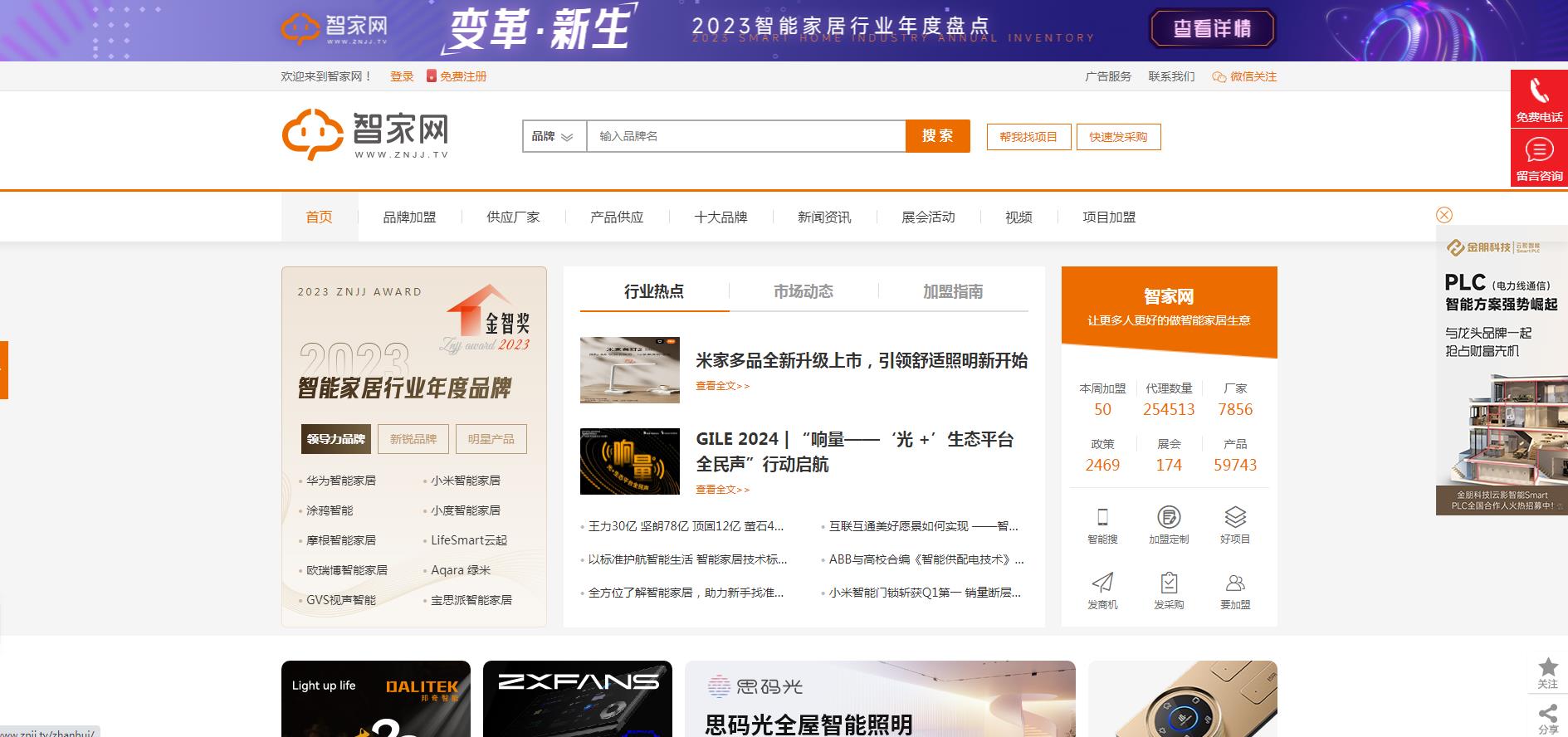Click the 要加盟 people icon

coord(1235,583)
